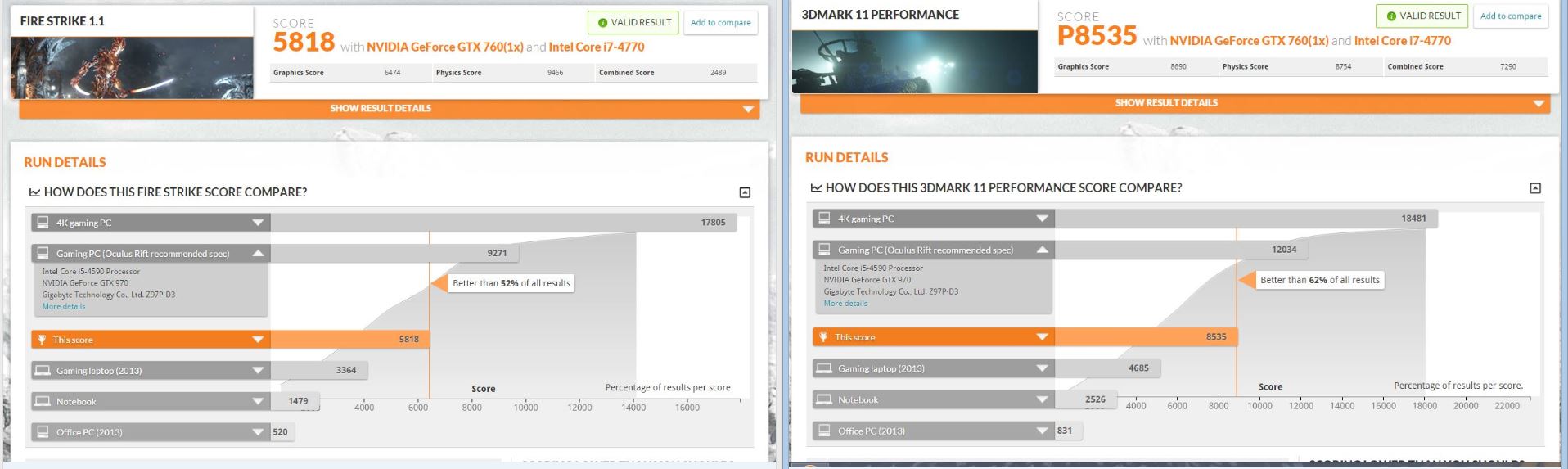1568x469 pixels.
Task: Expand Notebook row in Fire Strike
Action: 258,402
